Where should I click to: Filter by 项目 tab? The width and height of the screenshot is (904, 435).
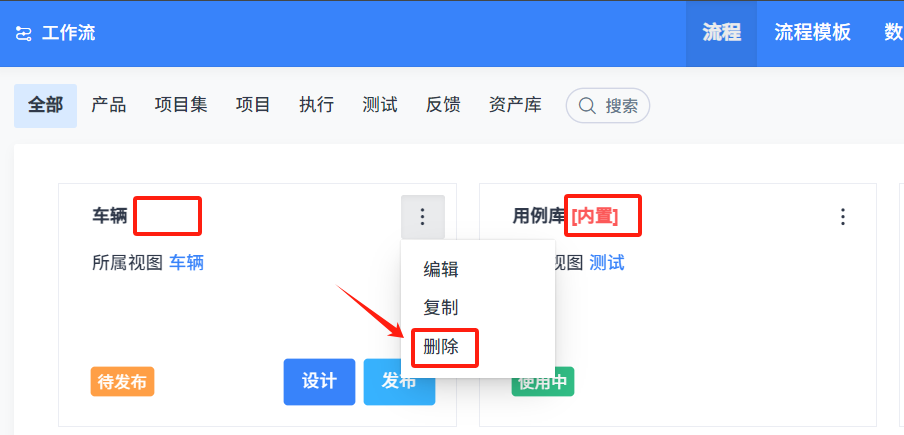(253, 105)
